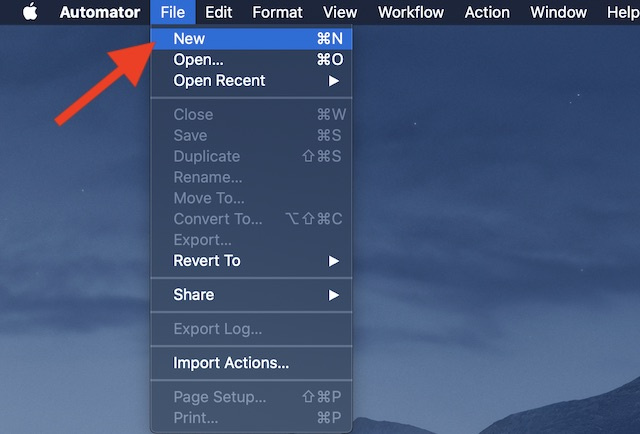Open the Window menu
The height and width of the screenshot is (434, 640).
coord(558,13)
